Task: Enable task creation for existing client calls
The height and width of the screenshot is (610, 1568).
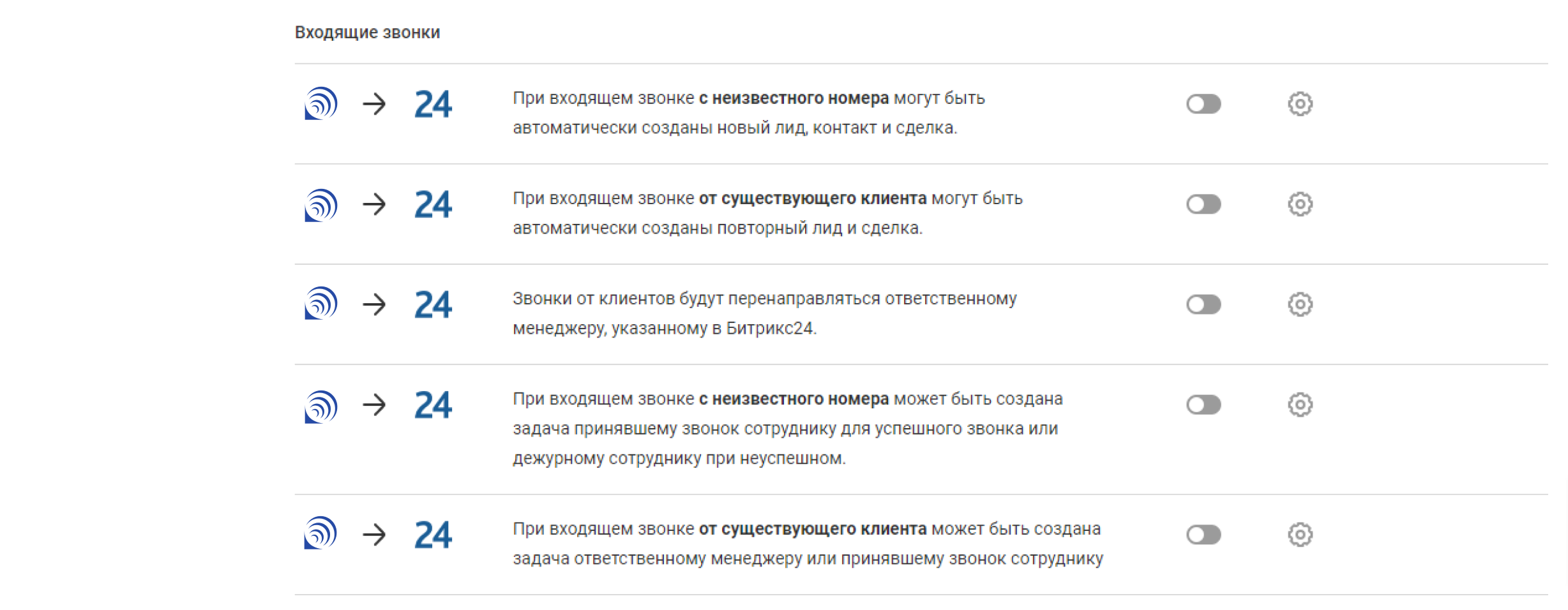Action: pos(1203,535)
